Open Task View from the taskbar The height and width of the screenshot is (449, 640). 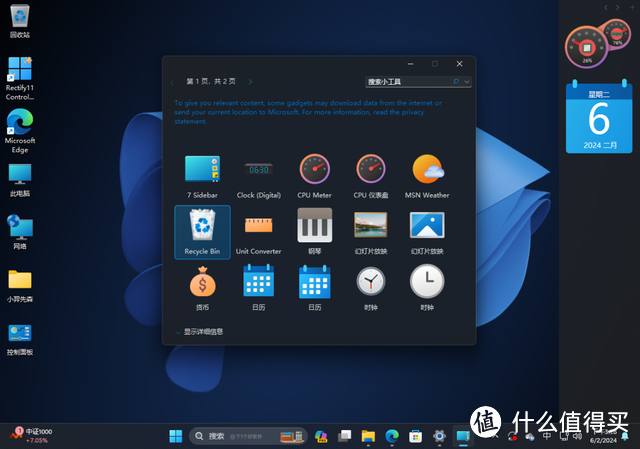(345, 436)
